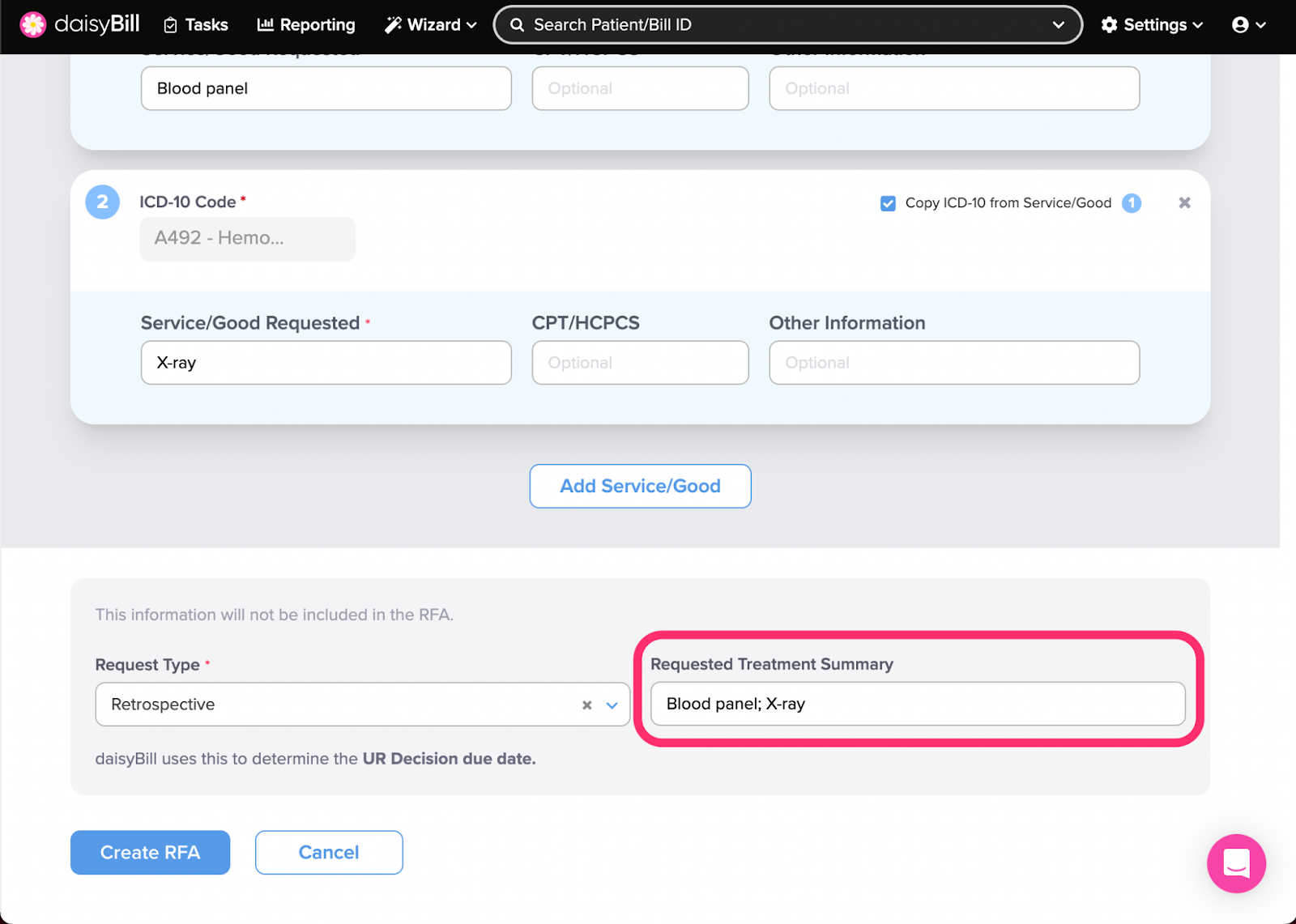Click the Tasks clipboard icon

click(x=170, y=25)
